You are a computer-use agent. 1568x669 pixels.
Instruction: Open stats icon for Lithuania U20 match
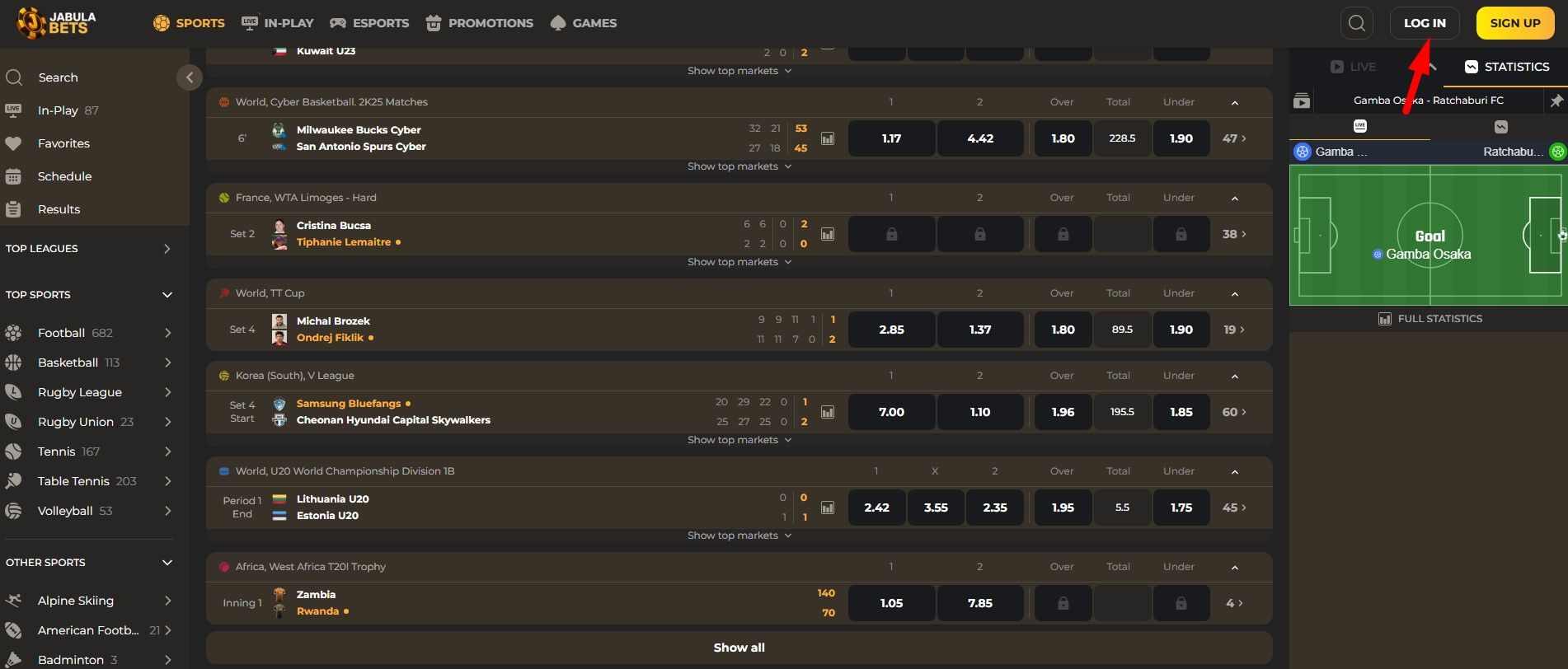828,508
